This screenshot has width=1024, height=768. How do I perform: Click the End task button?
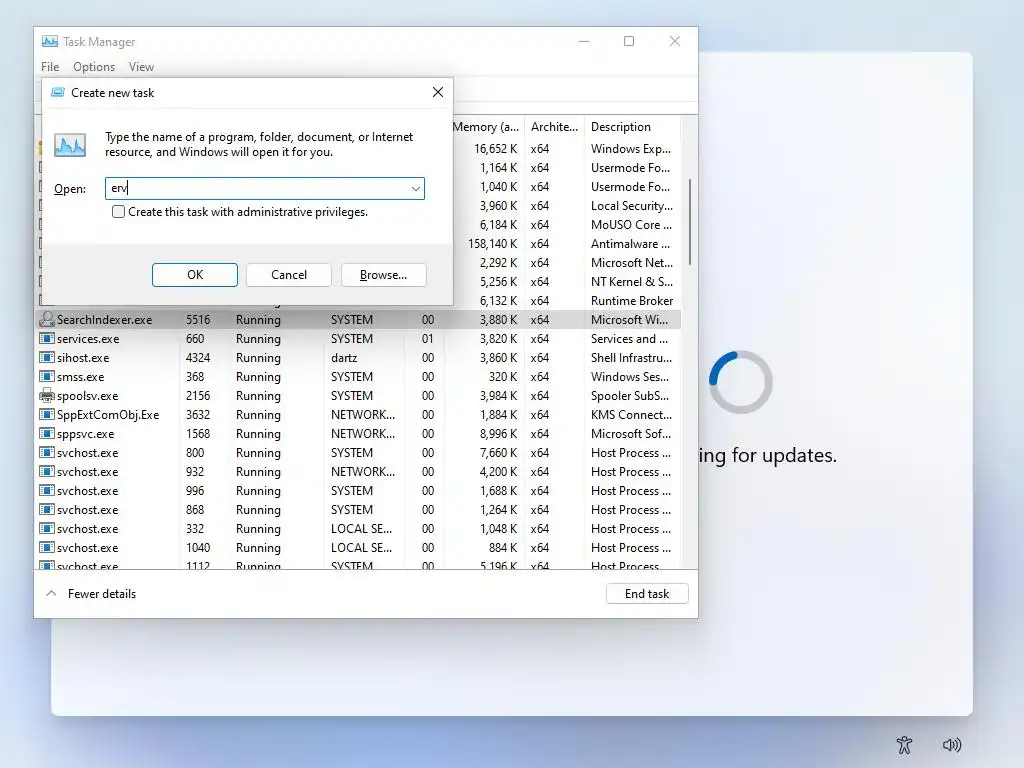(647, 594)
